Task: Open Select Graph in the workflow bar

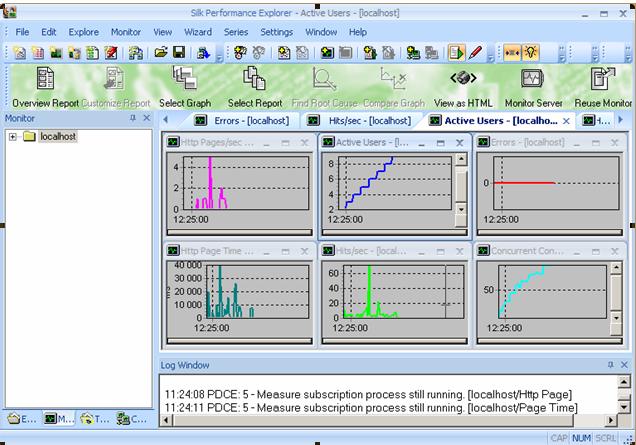Action: click(185, 88)
